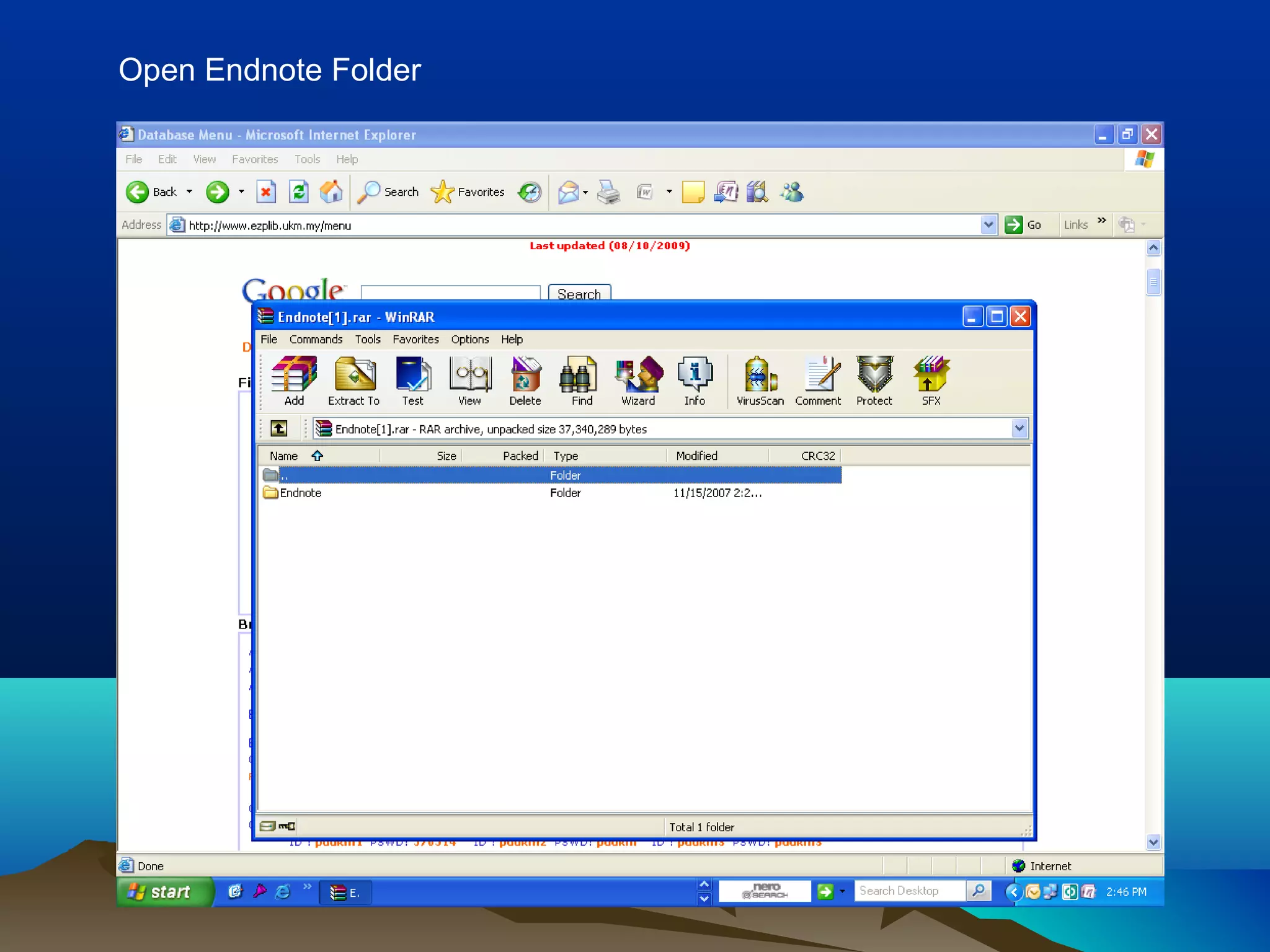Open History in Internet Explorer toolbar
The width and height of the screenshot is (1270, 952).
(x=530, y=192)
